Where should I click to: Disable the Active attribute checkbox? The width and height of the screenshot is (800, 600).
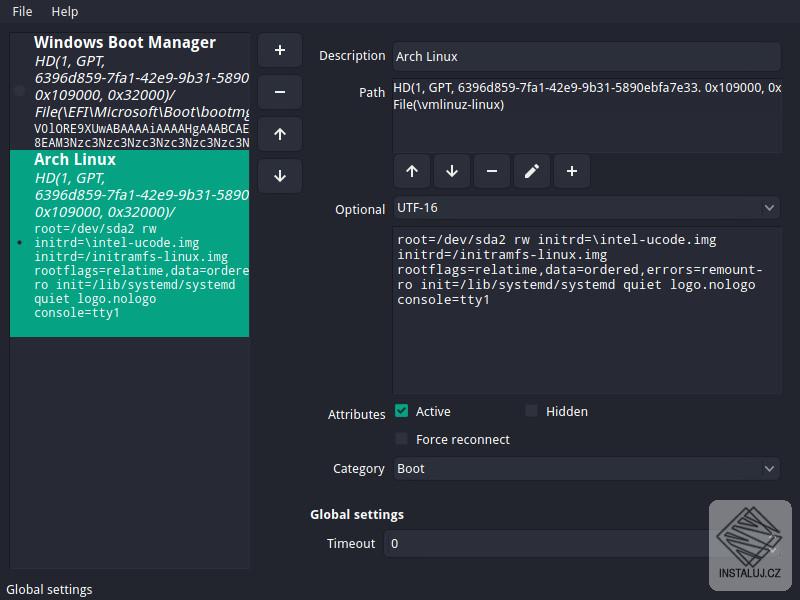402,411
